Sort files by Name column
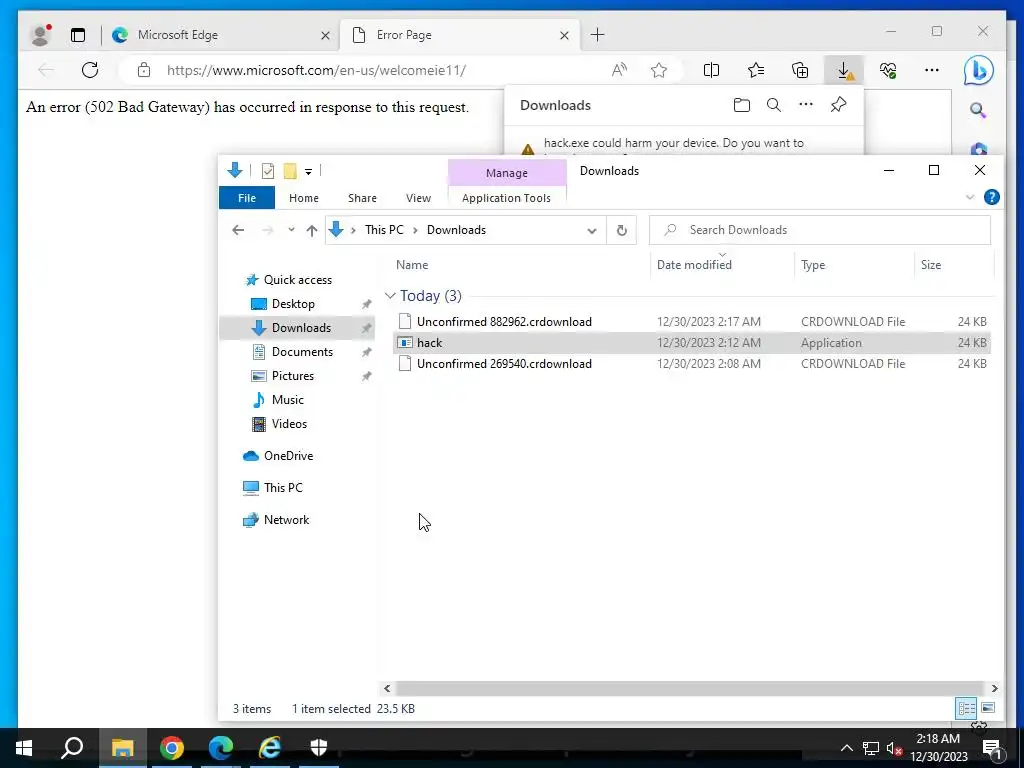The height and width of the screenshot is (768, 1024). pos(412,264)
